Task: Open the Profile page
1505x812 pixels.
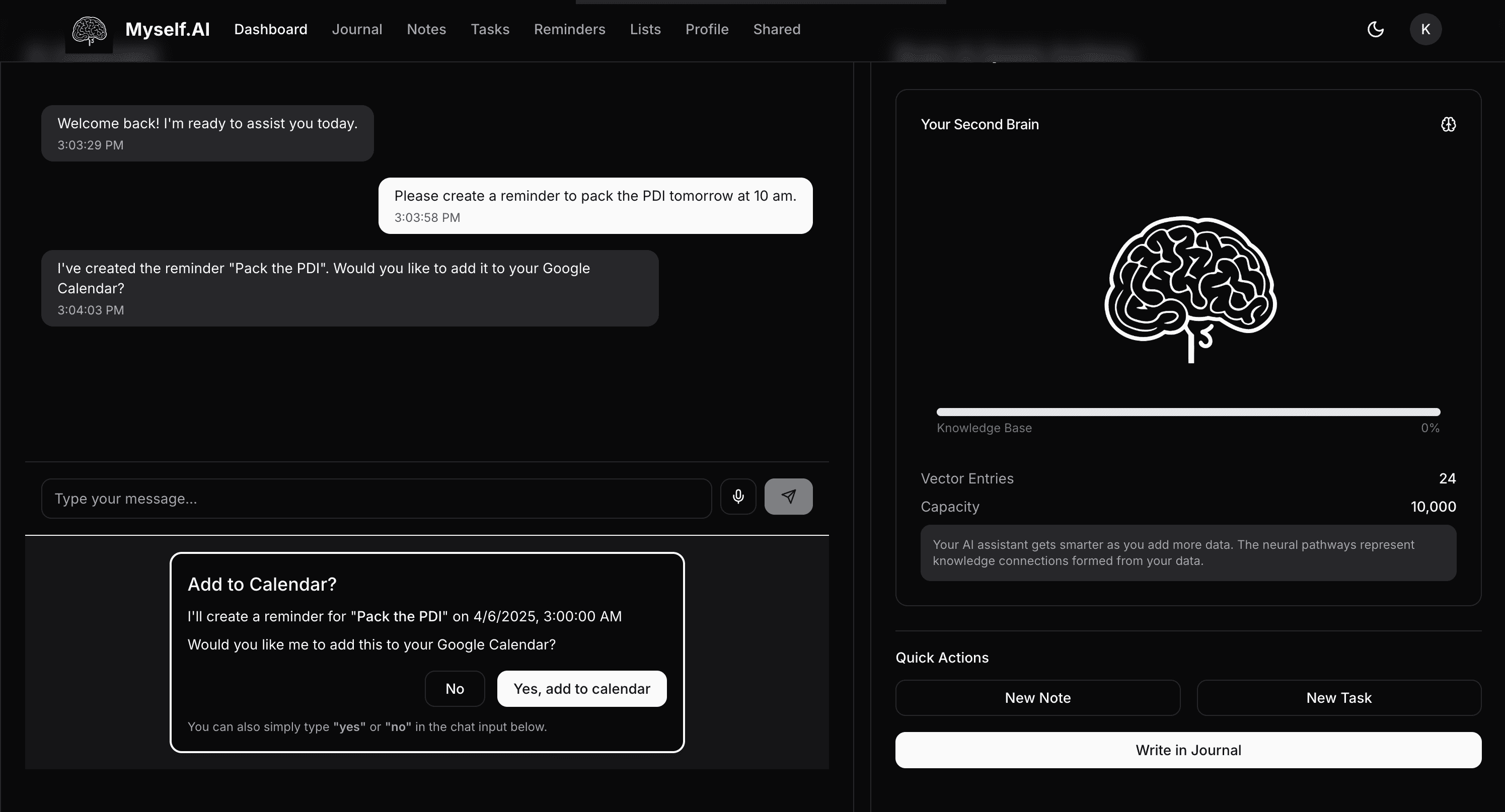Action: (707, 29)
